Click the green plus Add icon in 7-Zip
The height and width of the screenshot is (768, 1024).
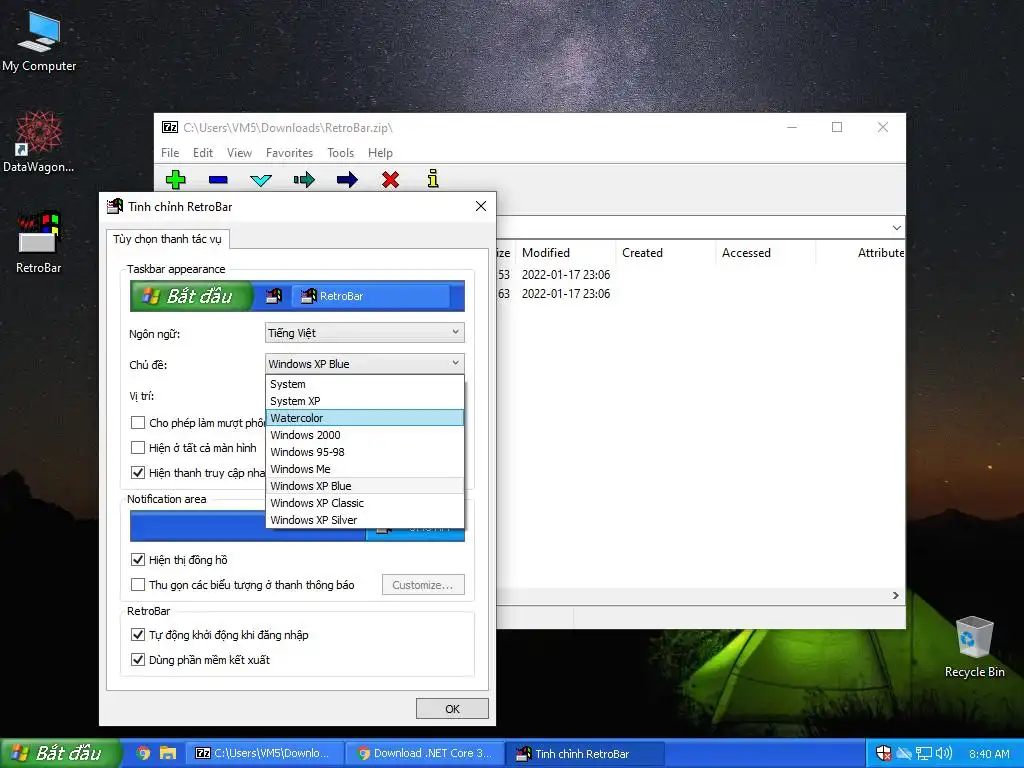pos(176,179)
